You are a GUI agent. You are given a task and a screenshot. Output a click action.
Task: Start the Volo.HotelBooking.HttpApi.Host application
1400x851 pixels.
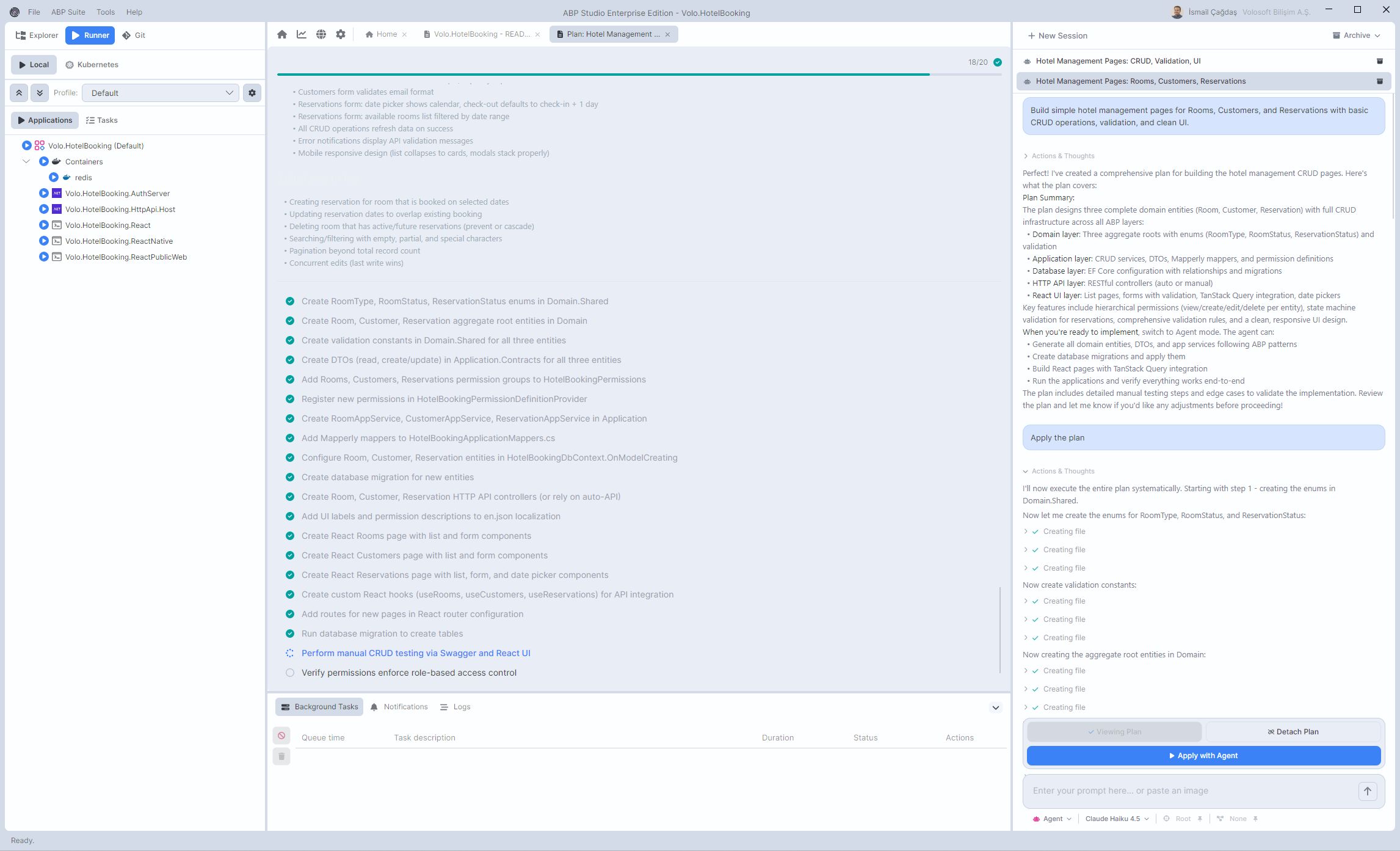tap(43, 209)
